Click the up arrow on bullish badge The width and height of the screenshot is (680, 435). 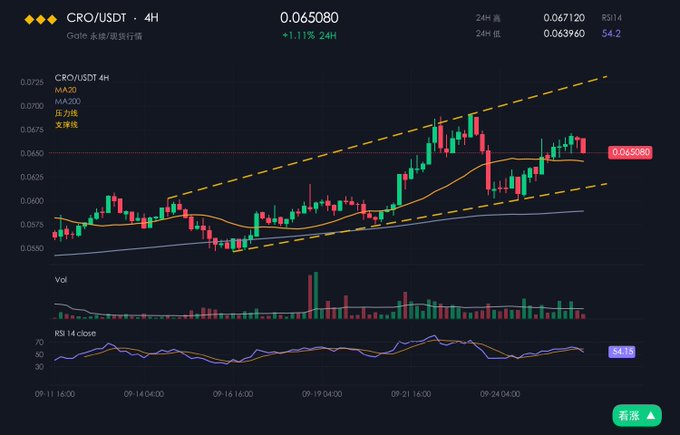click(651, 415)
